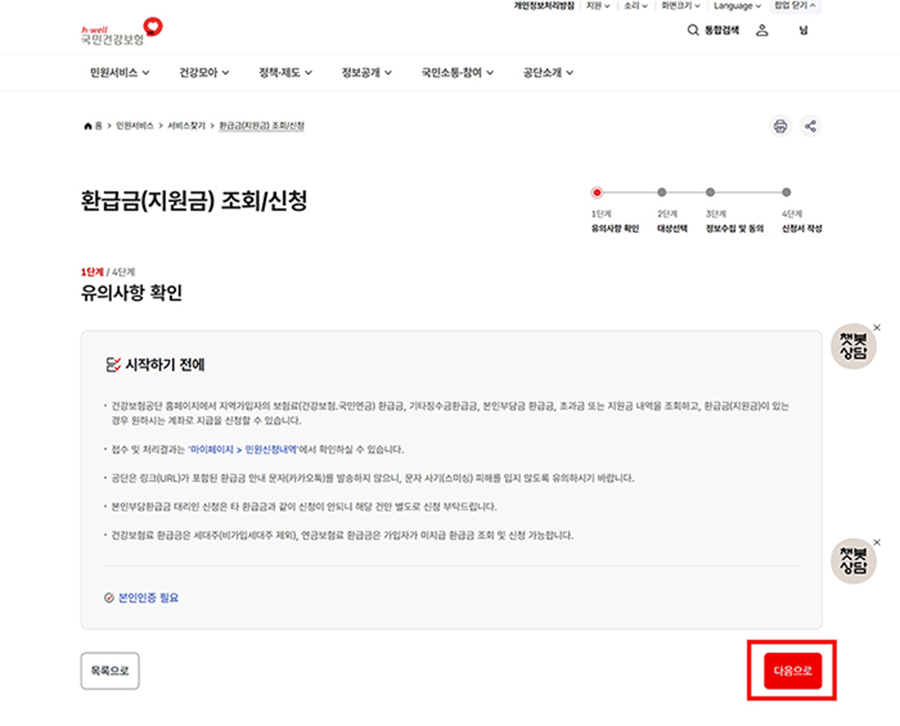900x726 pixels.
Task: Open the 화면크기 dropdown
Action: (681, 6)
